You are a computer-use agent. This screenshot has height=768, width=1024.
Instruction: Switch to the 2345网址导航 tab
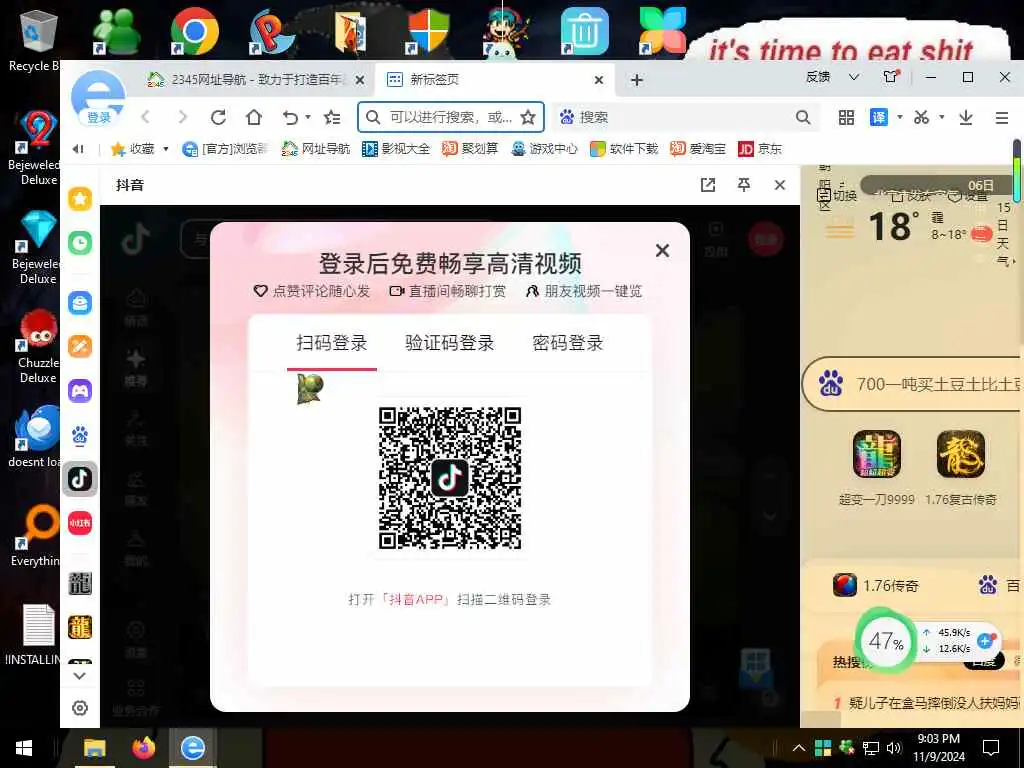point(255,80)
